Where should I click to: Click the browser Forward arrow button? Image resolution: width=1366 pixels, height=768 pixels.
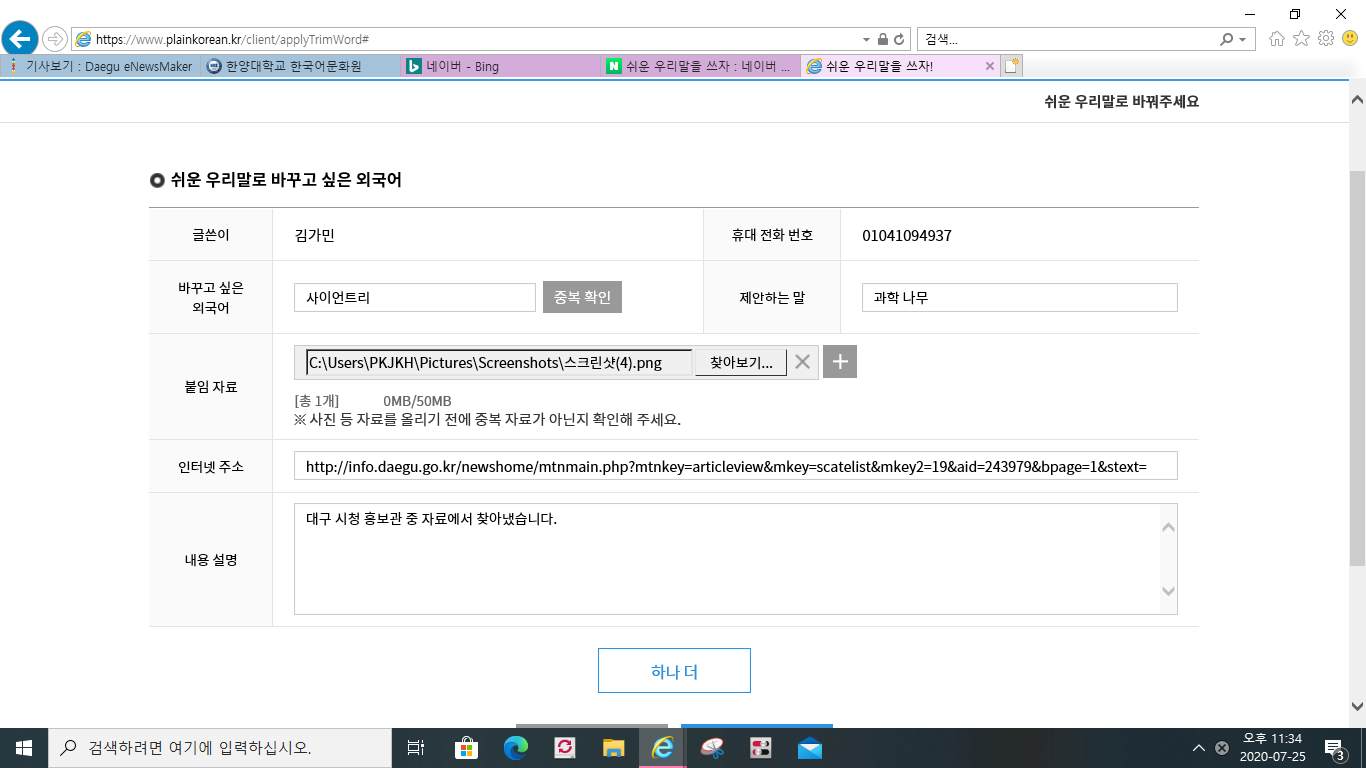click(55, 39)
